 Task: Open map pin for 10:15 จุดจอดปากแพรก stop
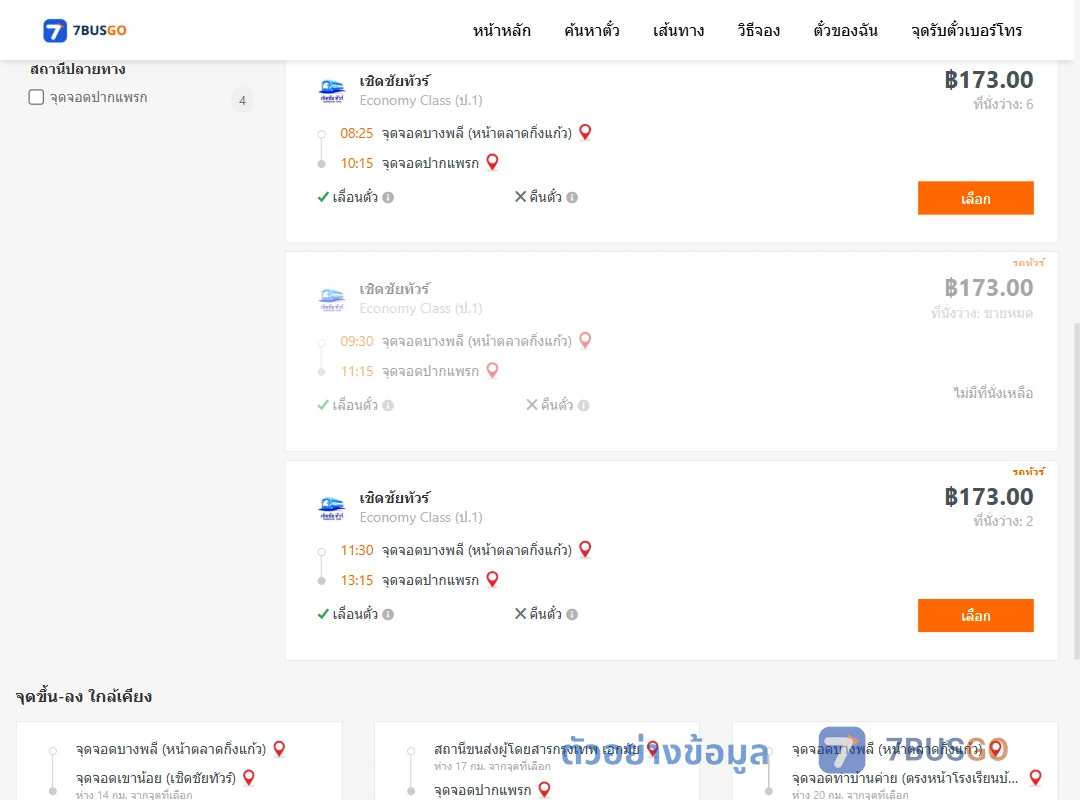492,162
